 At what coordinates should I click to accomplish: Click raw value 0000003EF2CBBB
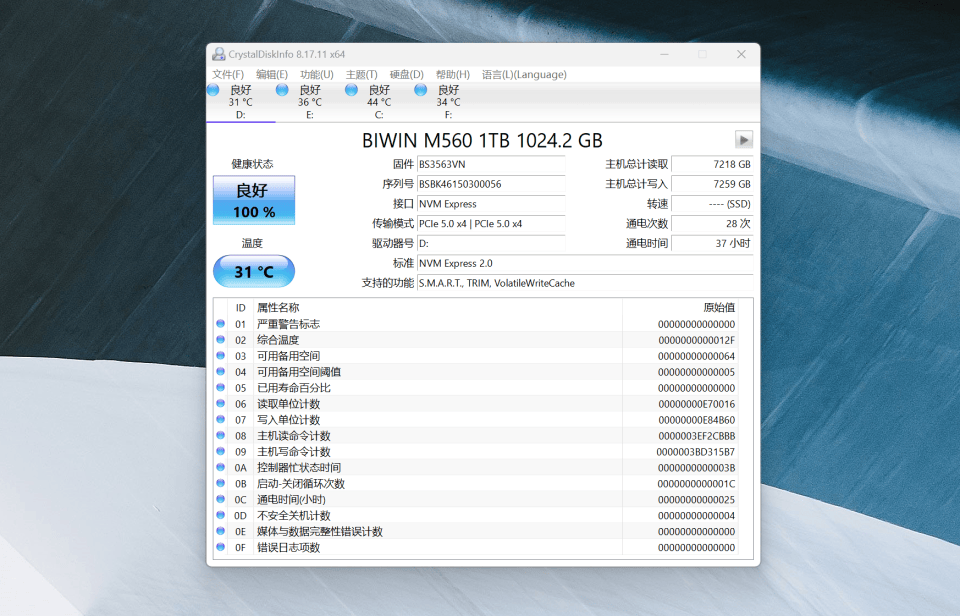(x=697, y=435)
